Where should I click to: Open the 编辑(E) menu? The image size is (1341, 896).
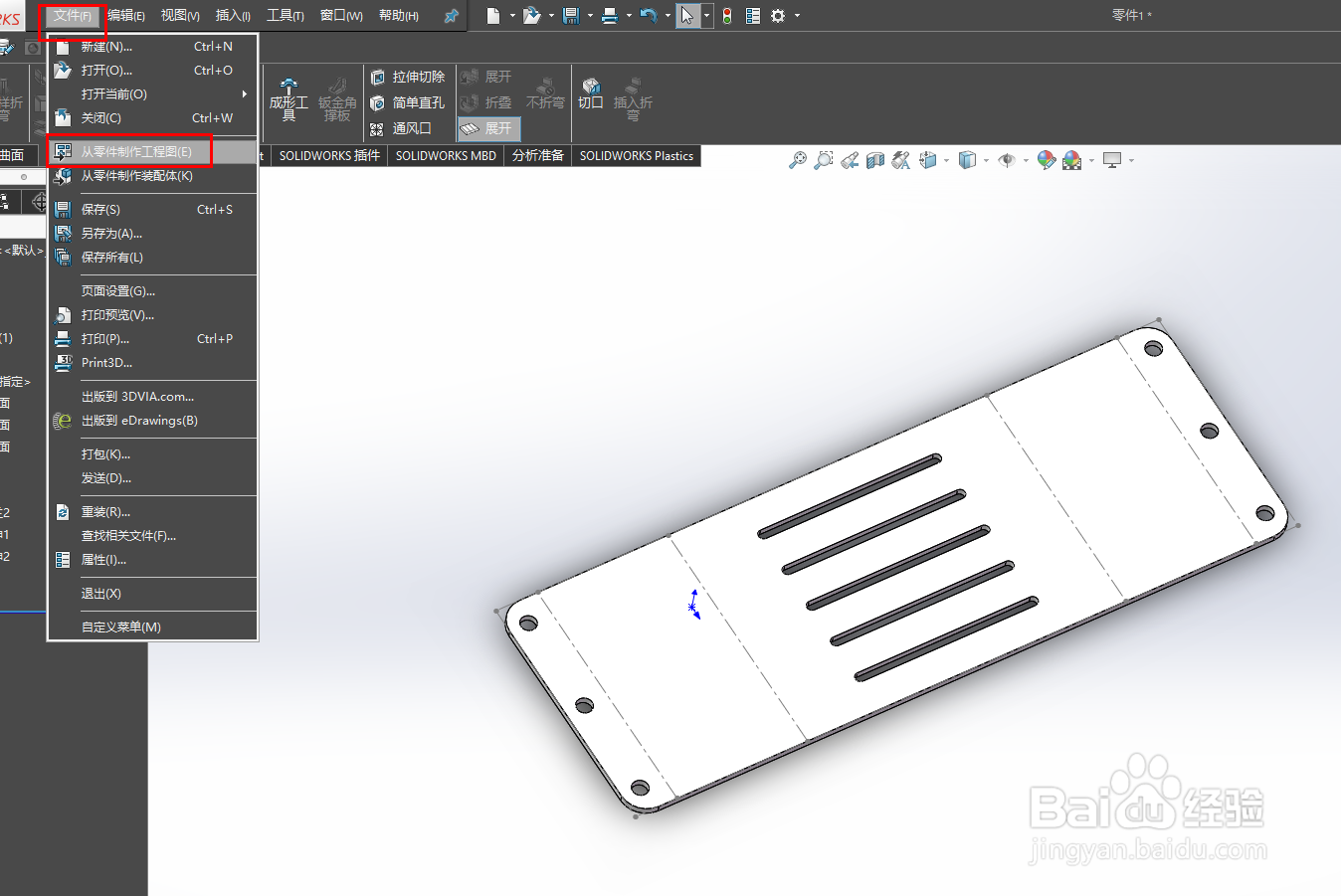[126, 15]
